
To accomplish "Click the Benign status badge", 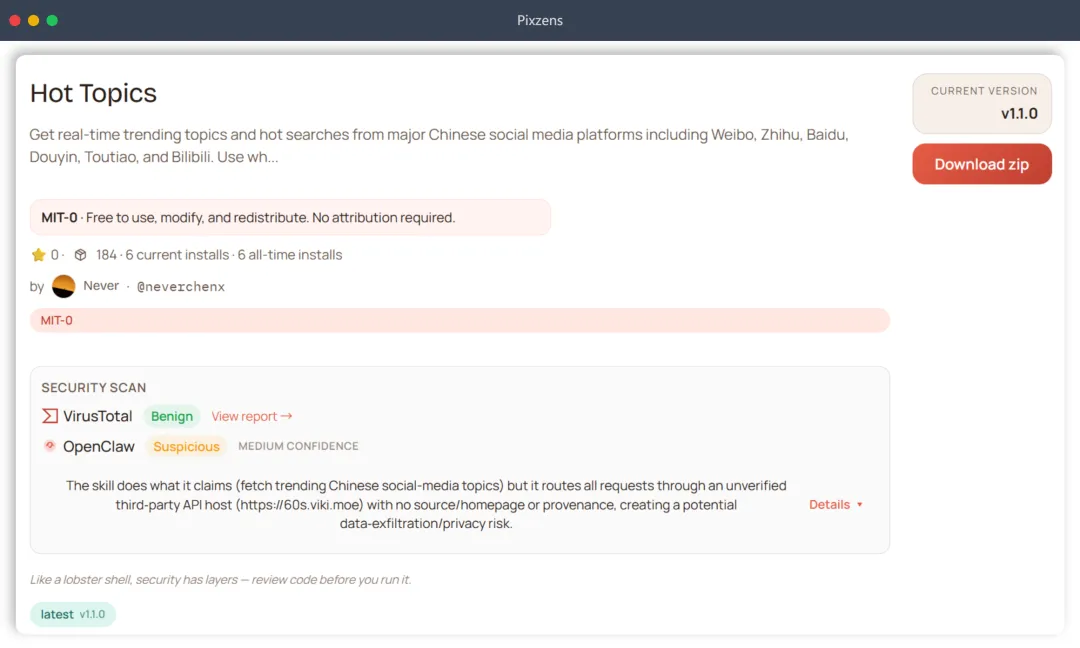I will [x=172, y=416].
